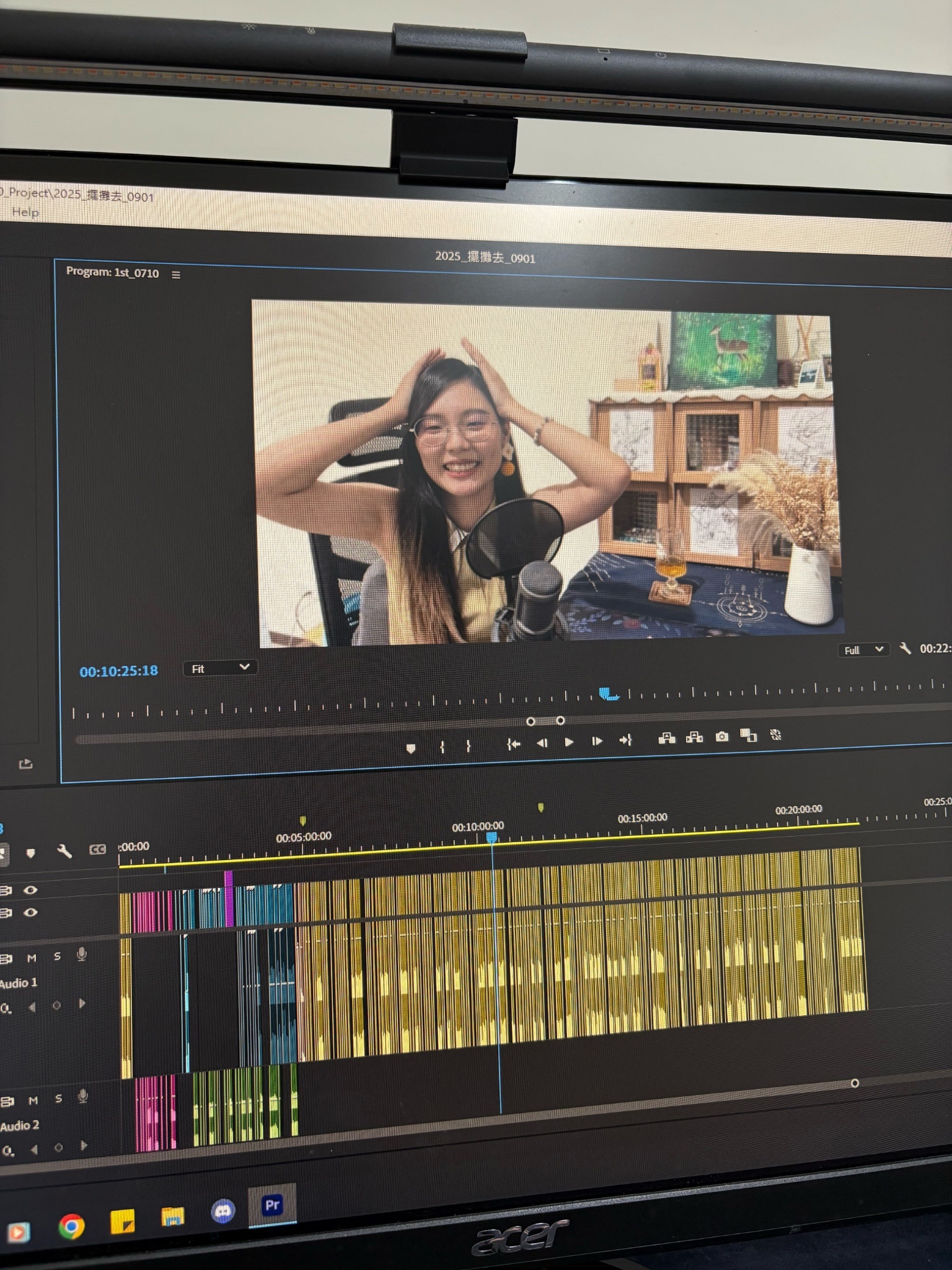Go to previous keyframe on Audio 2
952x1270 pixels.
tap(34, 1149)
